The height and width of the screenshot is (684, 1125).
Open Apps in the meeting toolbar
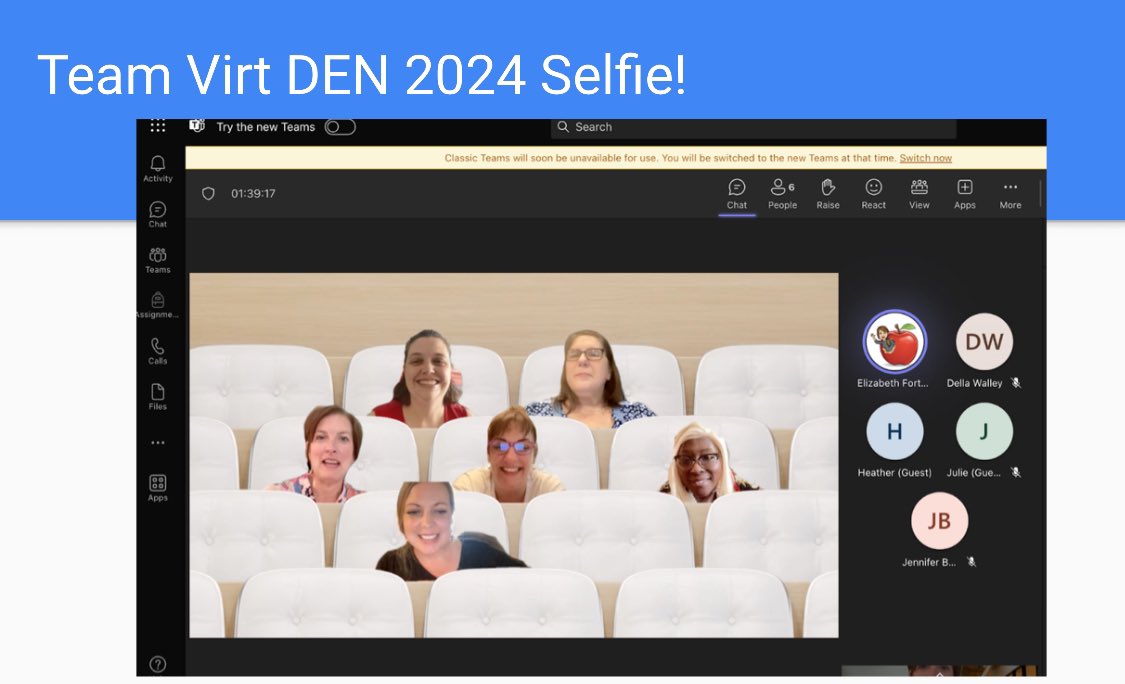[x=964, y=194]
